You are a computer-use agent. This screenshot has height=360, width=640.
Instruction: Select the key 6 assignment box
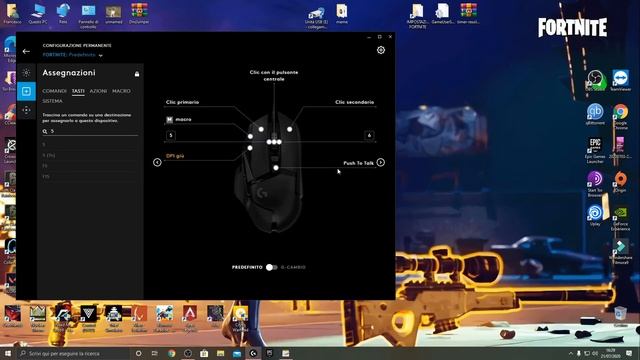[x=369, y=135]
